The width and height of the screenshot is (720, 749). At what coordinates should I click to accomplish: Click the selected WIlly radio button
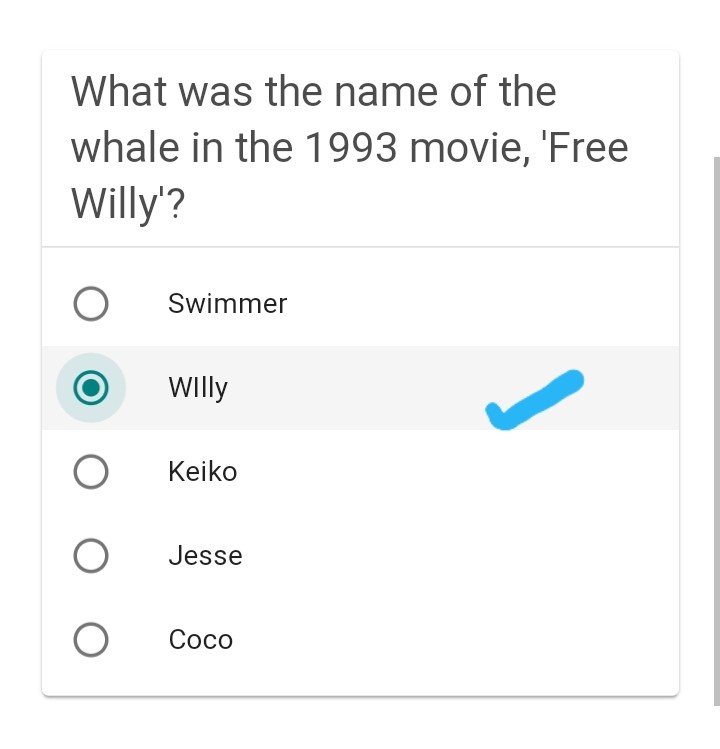pyautogui.click(x=91, y=388)
